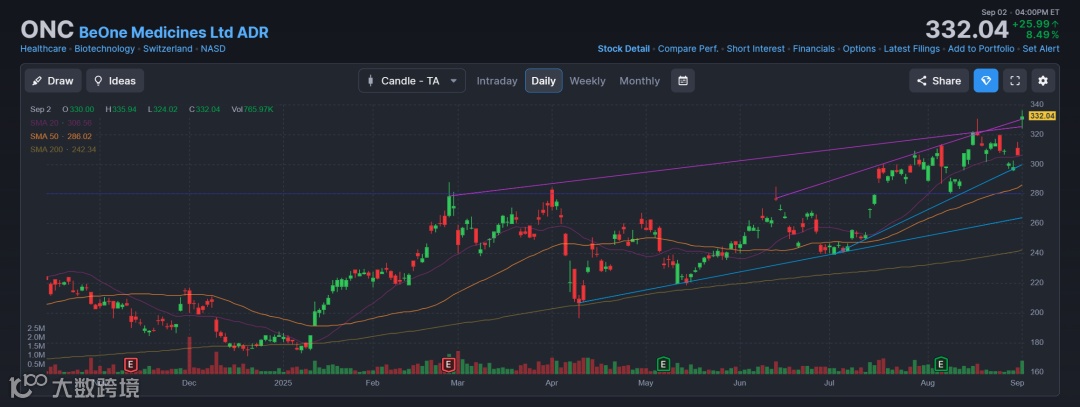Click the share icon in Share button
This screenshot has width=1080, height=407.
pos(922,81)
